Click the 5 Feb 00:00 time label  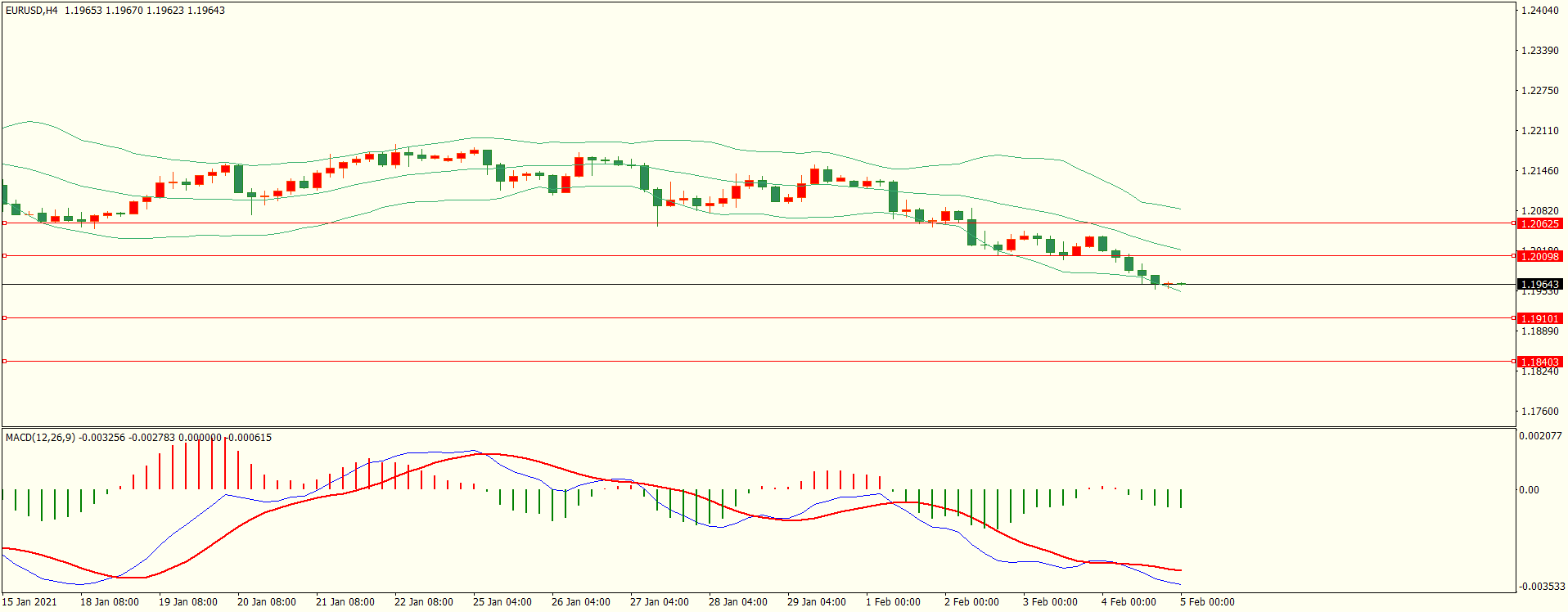[1208, 602]
